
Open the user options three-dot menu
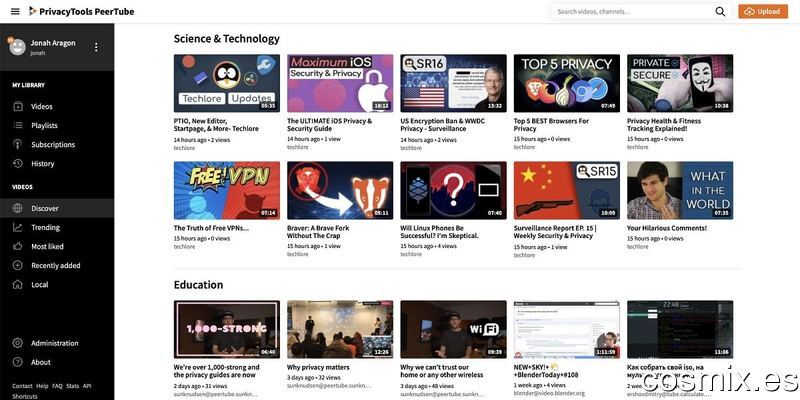(96, 47)
